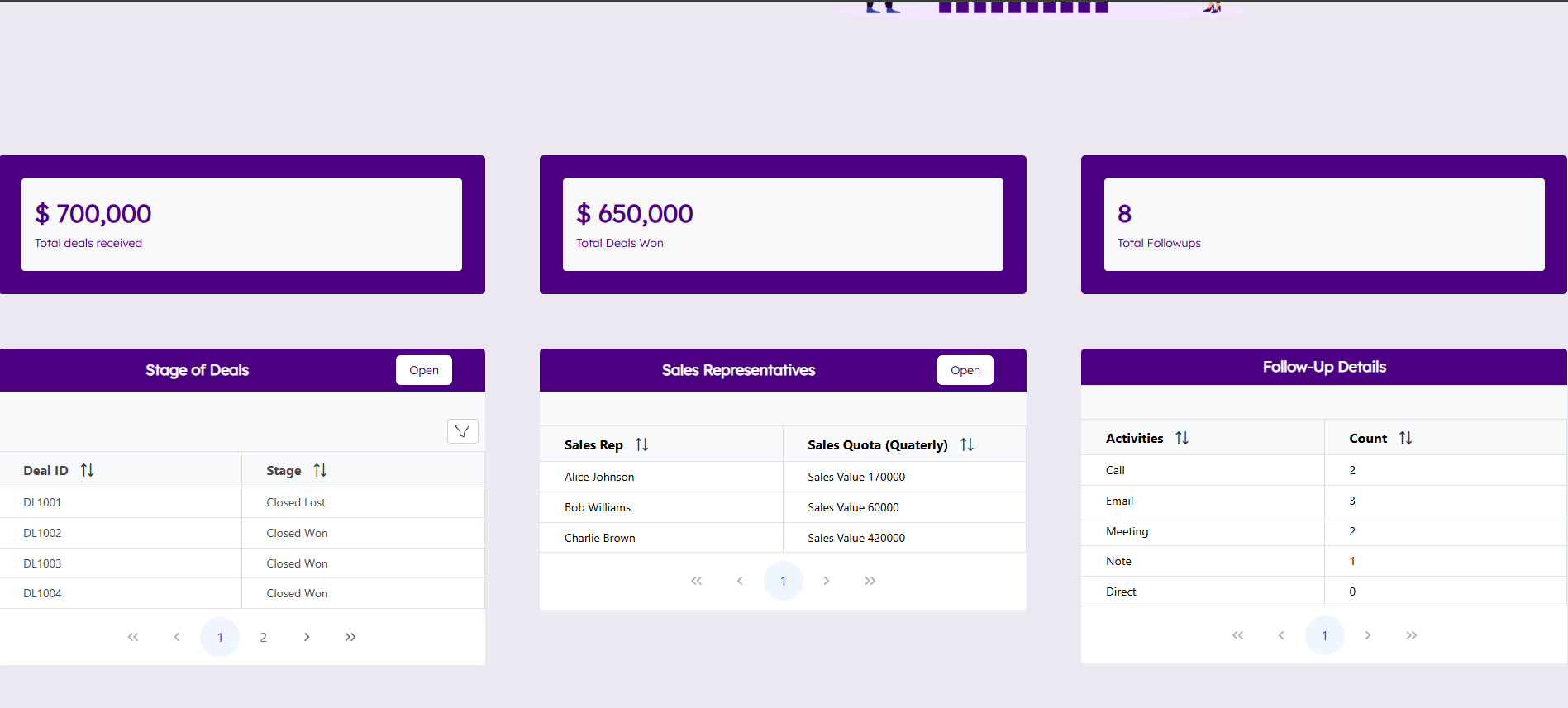
Task: Select page 1 in Sales Representatives
Action: pos(784,581)
